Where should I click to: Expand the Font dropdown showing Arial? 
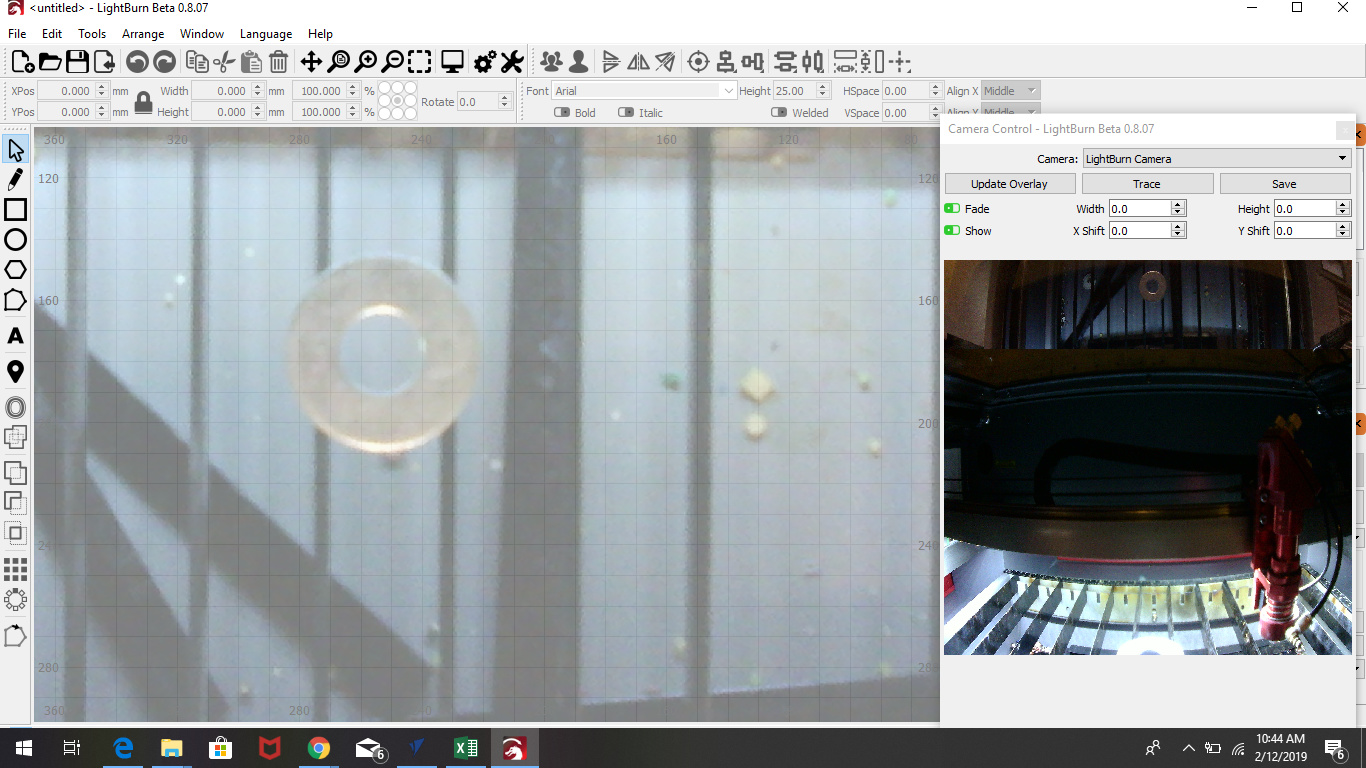point(645,91)
